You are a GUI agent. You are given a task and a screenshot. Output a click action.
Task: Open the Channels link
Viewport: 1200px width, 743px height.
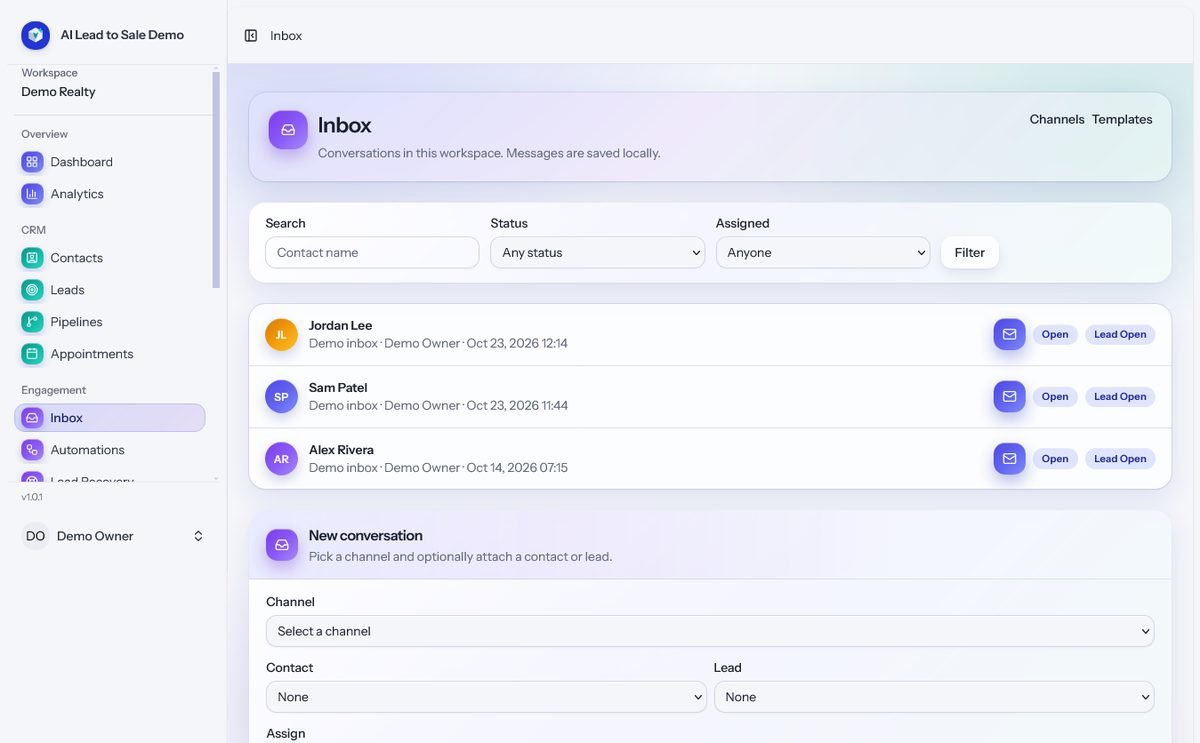(x=1057, y=119)
